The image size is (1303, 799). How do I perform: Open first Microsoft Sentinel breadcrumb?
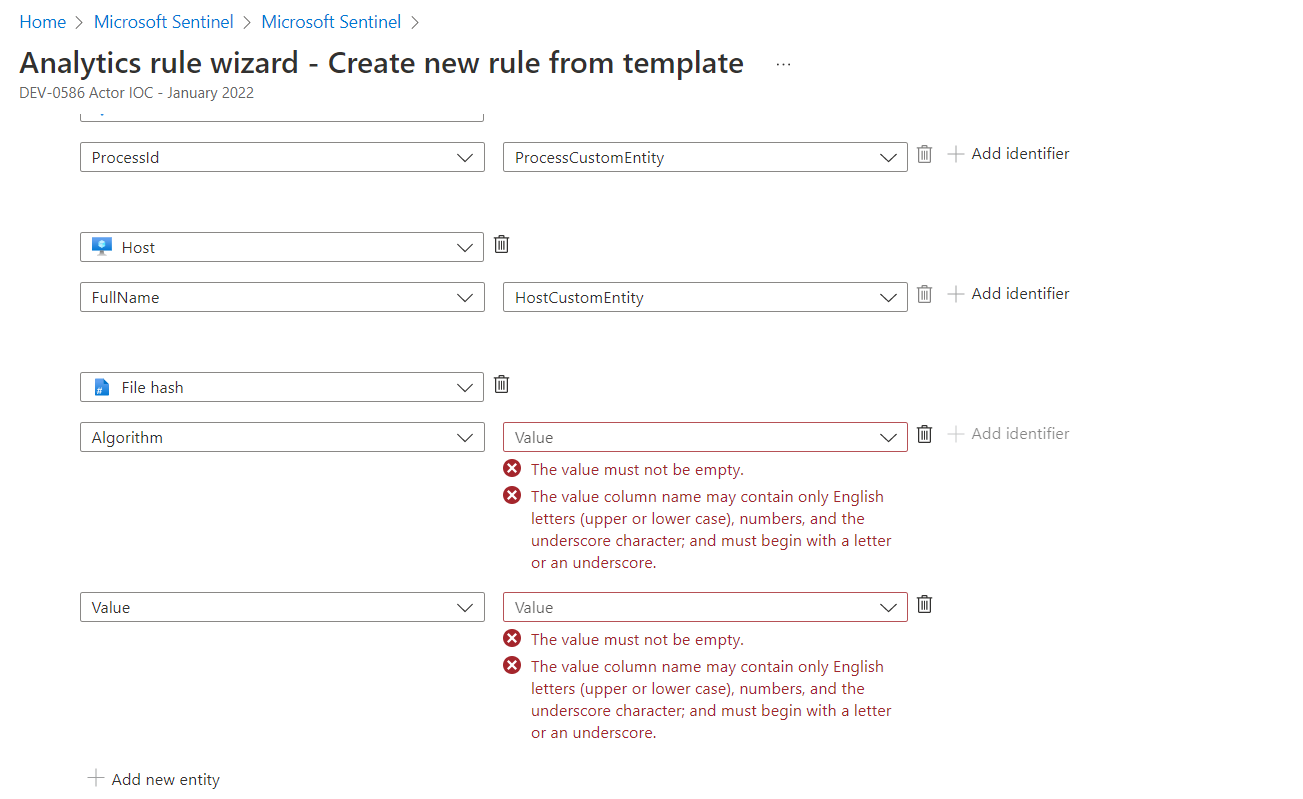pos(164,21)
